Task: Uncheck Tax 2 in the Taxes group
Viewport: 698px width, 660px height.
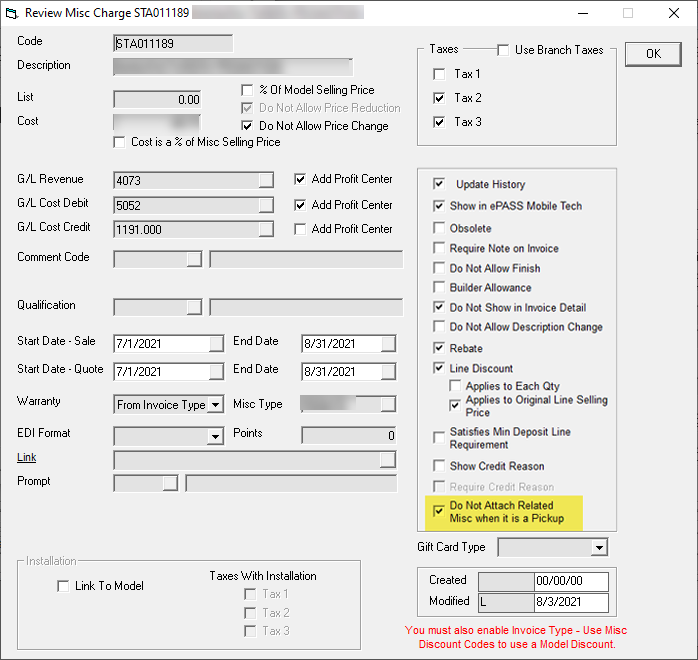Action: [439, 98]
